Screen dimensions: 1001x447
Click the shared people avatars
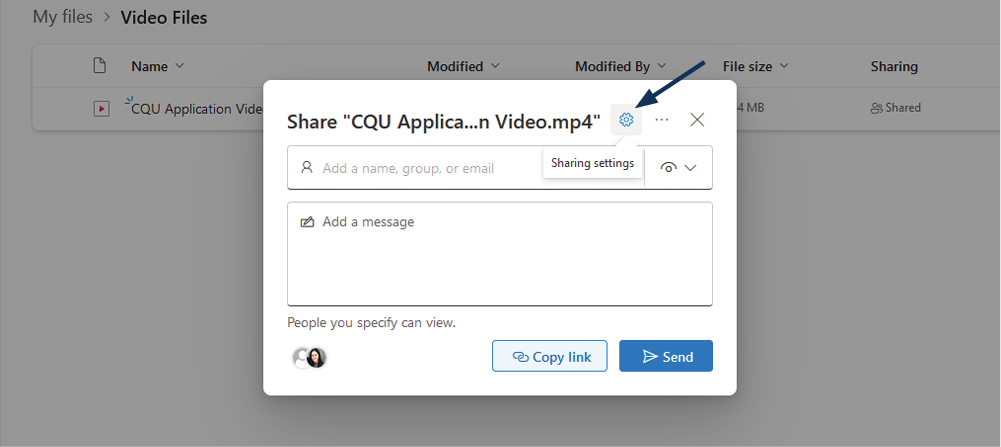coord(309,357)
